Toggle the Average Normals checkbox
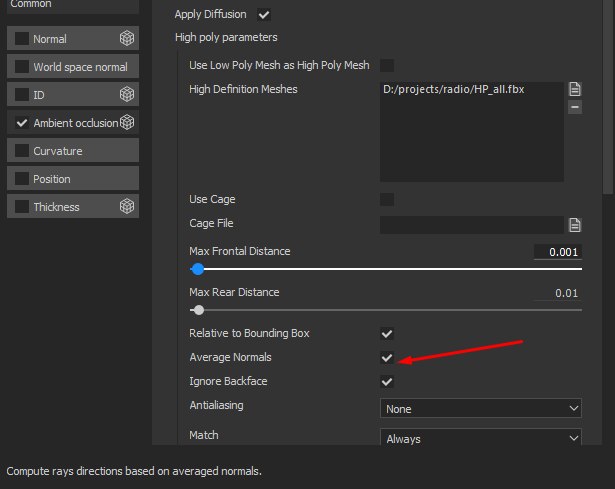615x489 pixels. pyautogui.click(x=387, y=358)
